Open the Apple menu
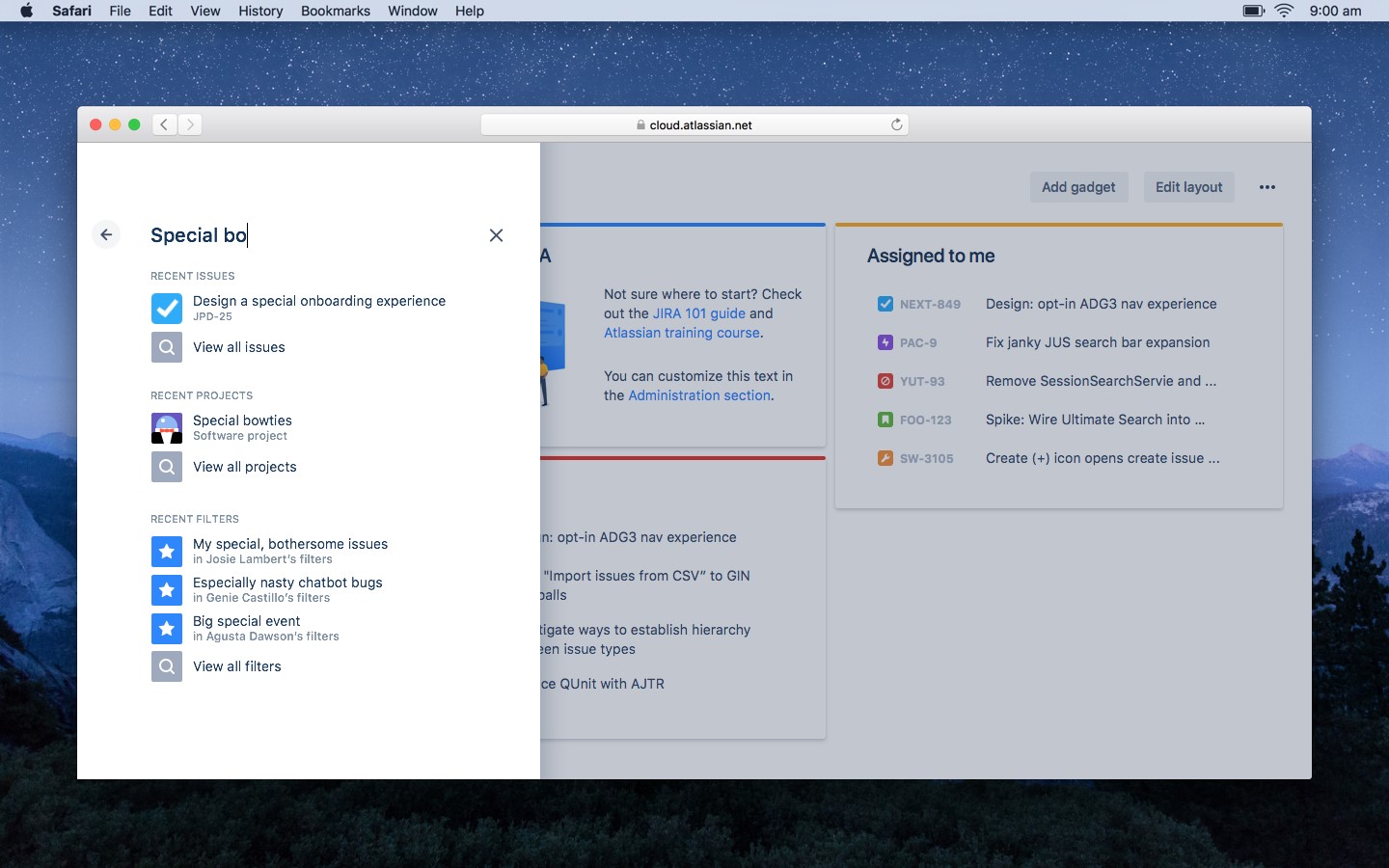 tap(26, 11)
